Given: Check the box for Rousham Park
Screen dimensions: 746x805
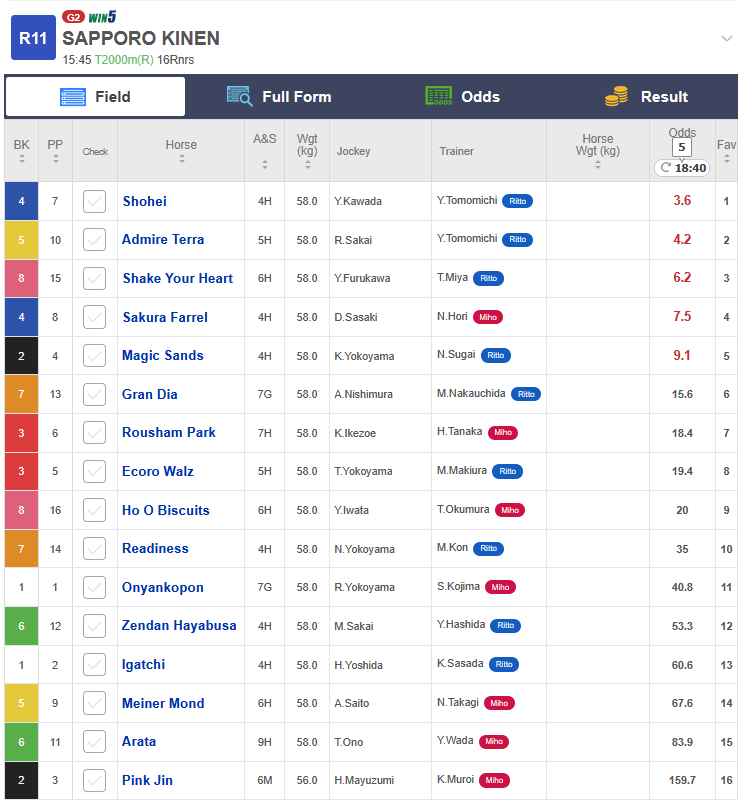Looking at the screenshot, I should 94,433.
